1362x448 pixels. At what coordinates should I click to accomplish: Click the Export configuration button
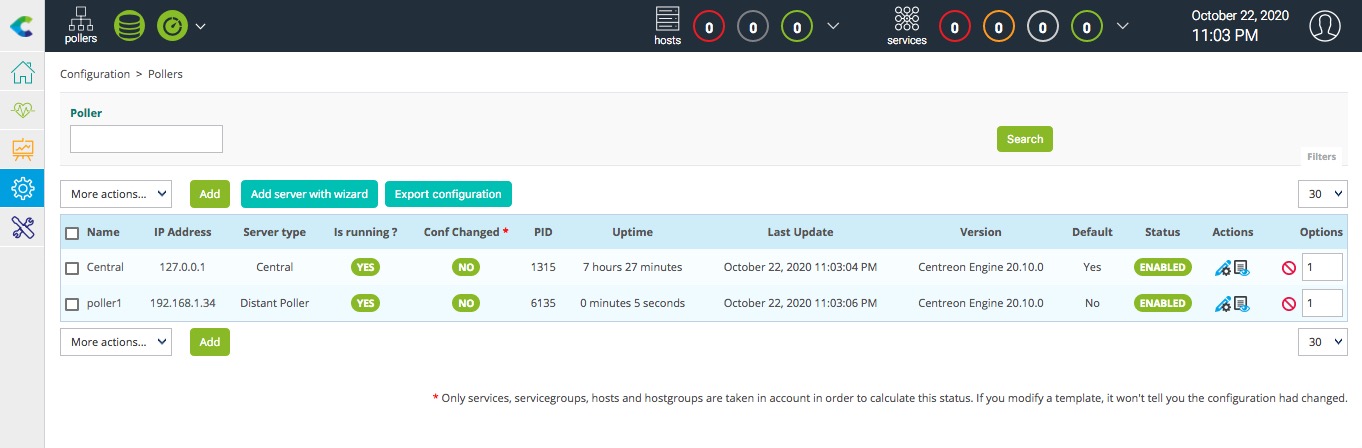[448, 194]
